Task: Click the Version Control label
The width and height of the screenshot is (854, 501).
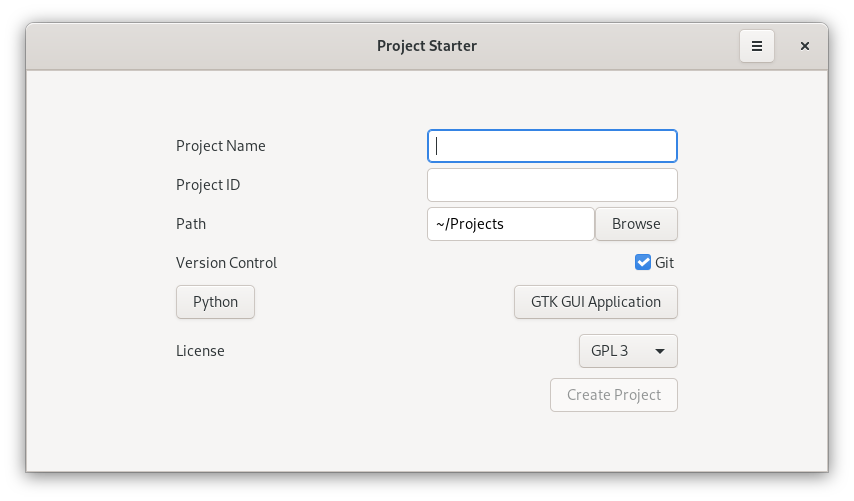Action: pos(227,263)
